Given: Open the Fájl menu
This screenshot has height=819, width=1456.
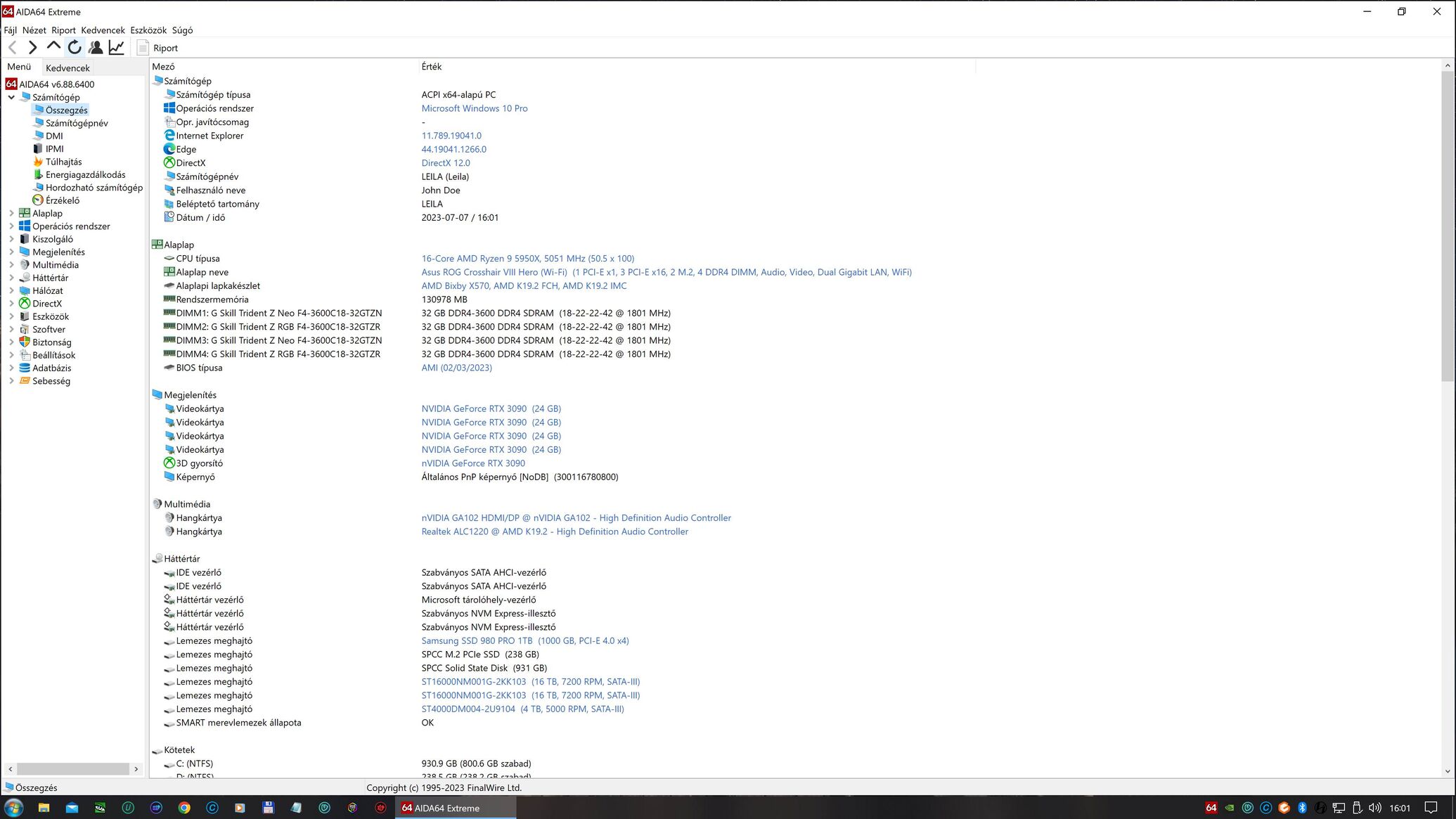Looking at the screenshot, I should coord(11,30).
